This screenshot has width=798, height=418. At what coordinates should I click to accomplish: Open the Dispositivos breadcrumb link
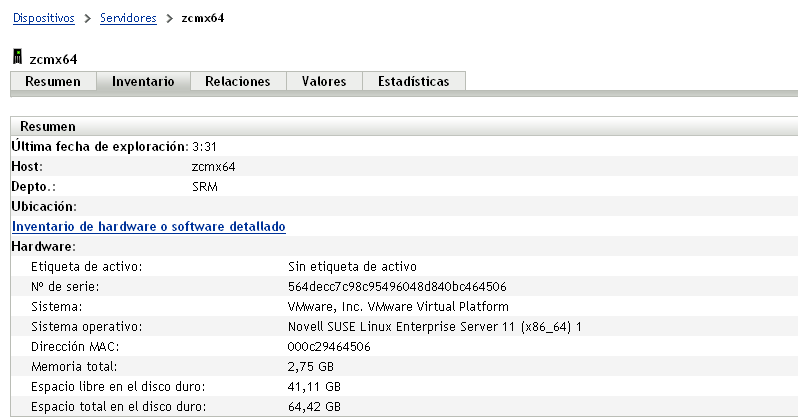click(46, 18)
